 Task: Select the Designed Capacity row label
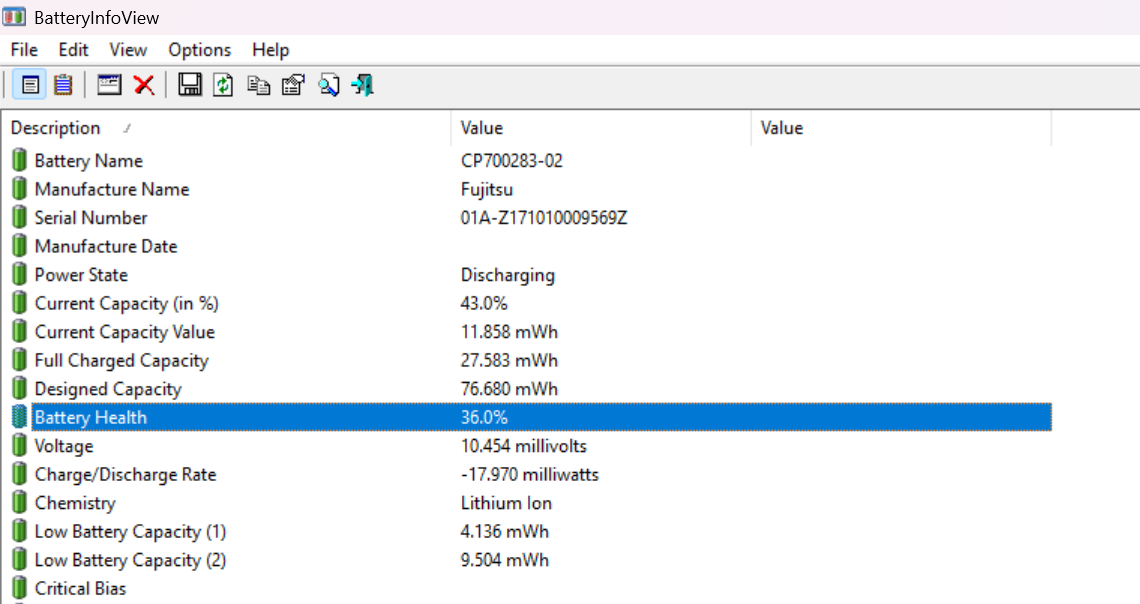point(108,389)
